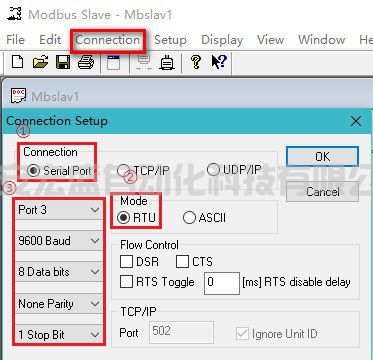Click the Disconnect toolbar icon
Image resolution: width=373 pixels, height=360 pixels.
(x=144, y=62)
